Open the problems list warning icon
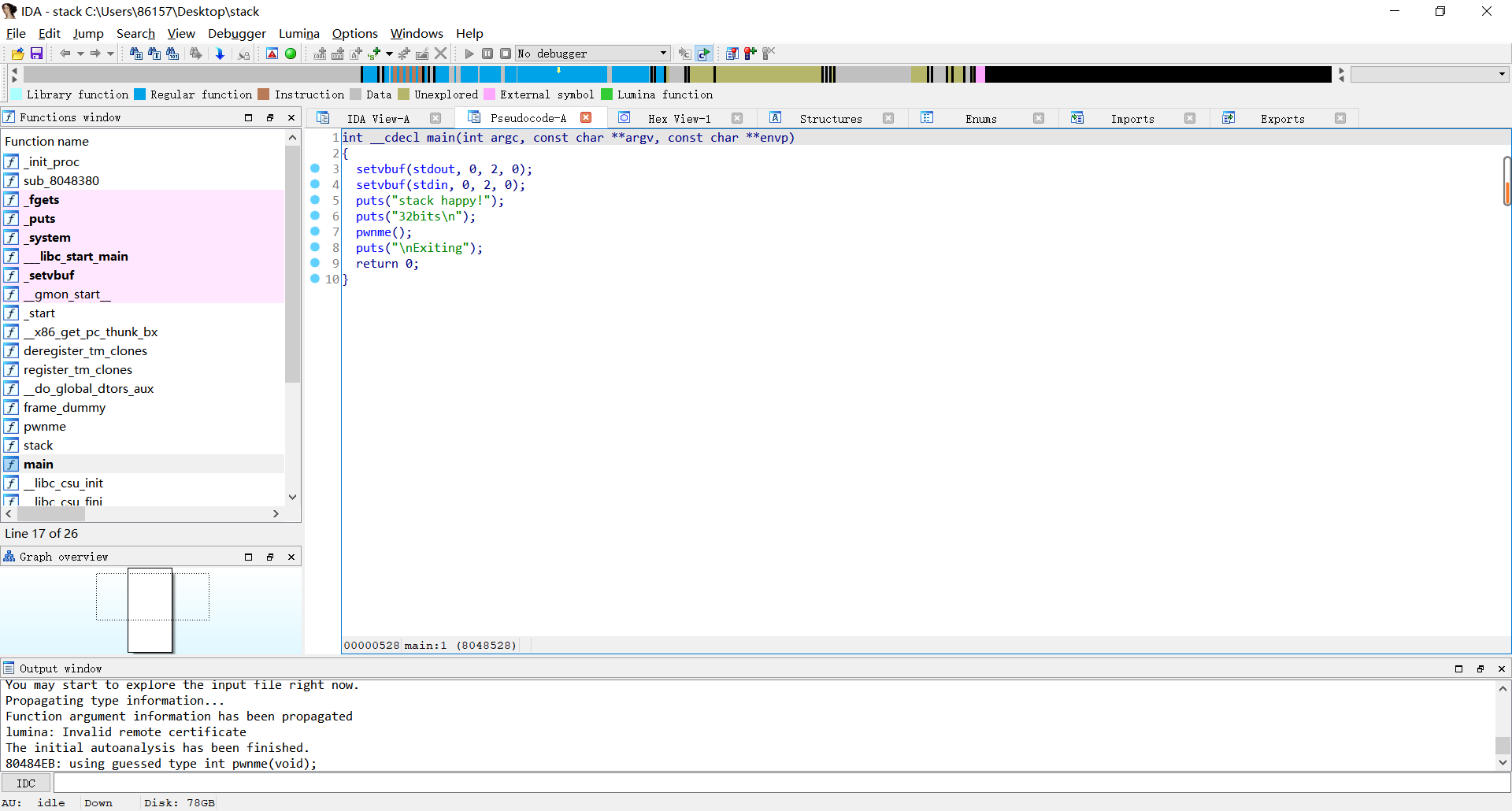The image size is (1512, 811). [x=272, y=54]
